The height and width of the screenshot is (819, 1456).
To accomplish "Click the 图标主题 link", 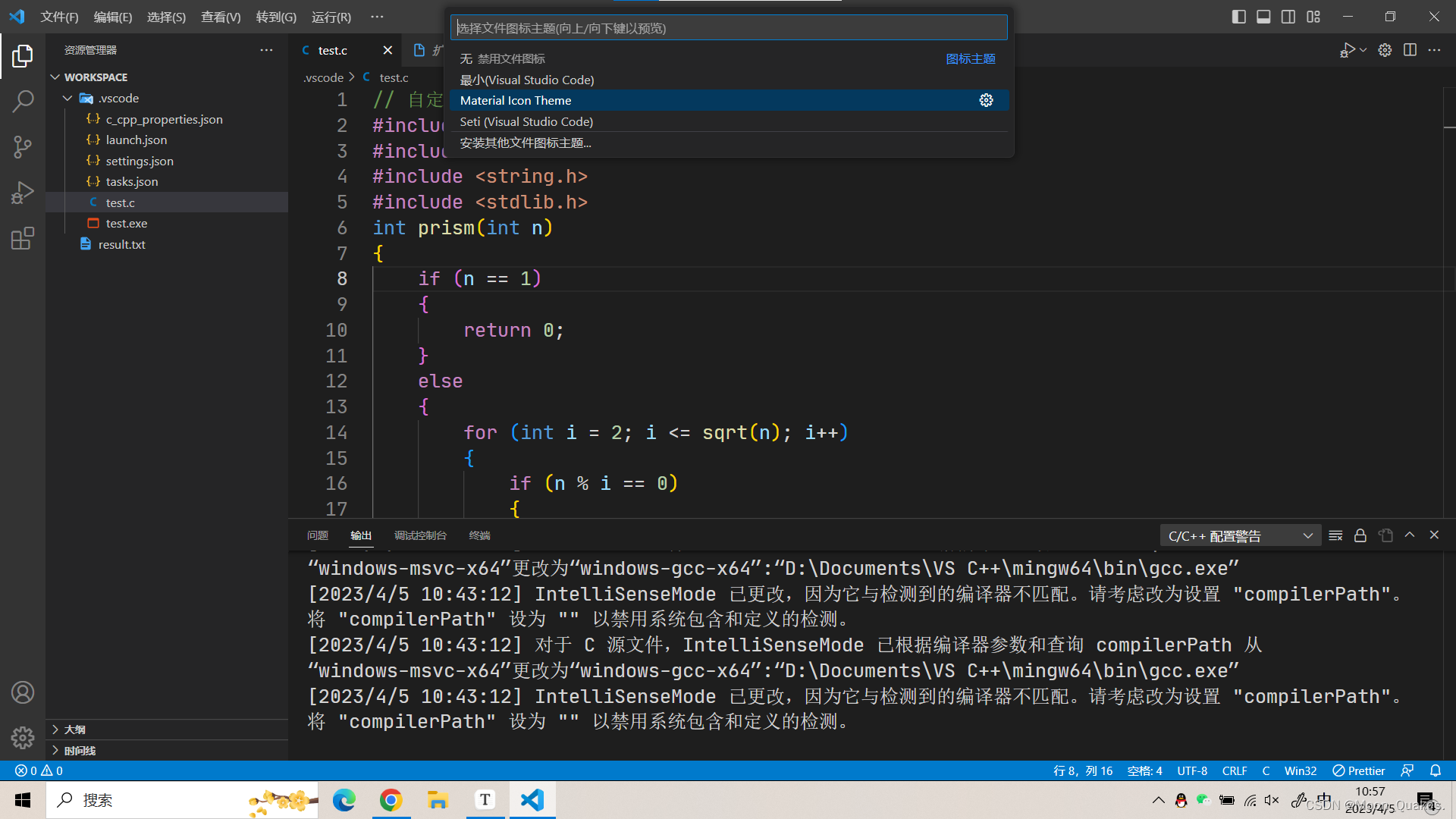I will pyautogui.click(x=970, y=58).
